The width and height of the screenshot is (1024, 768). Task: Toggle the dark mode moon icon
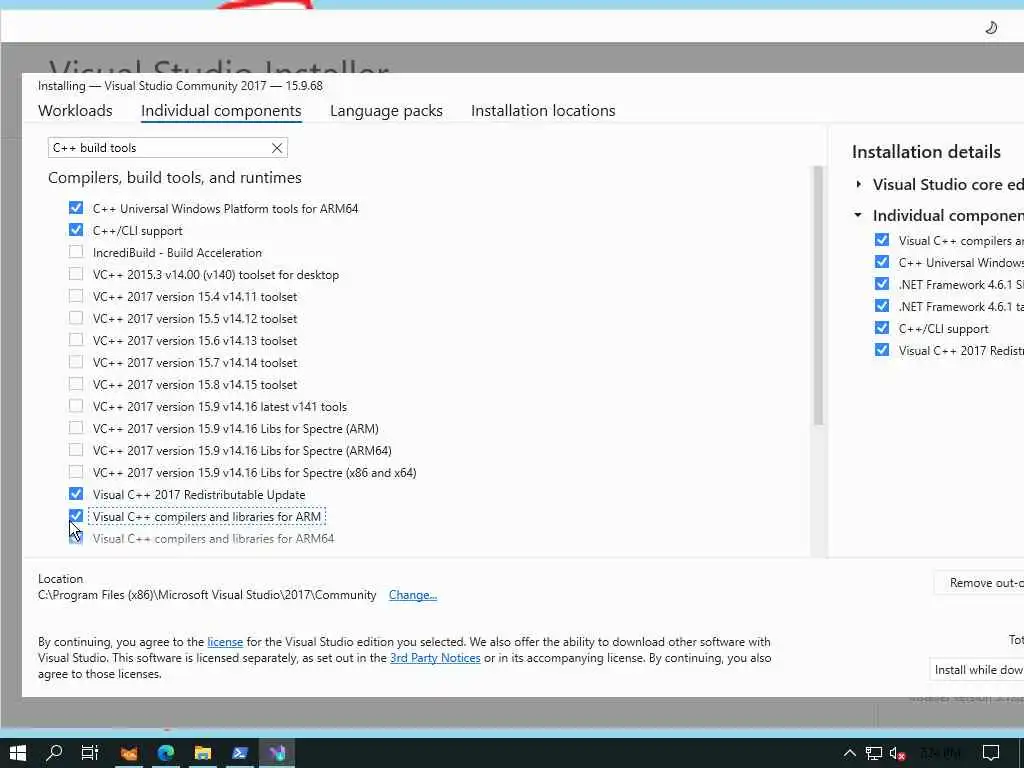(991, 27)
